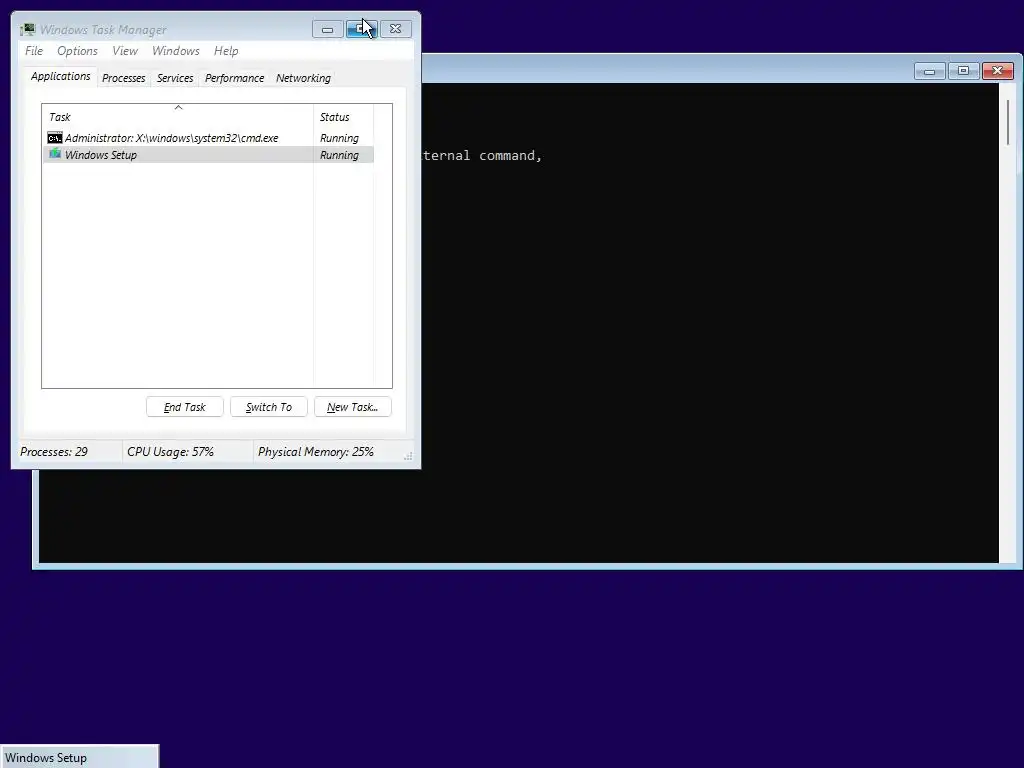This screenshot has height=768, width=1024.
Task: Sort by the Status column header
Action: click(x=344, y=117)
